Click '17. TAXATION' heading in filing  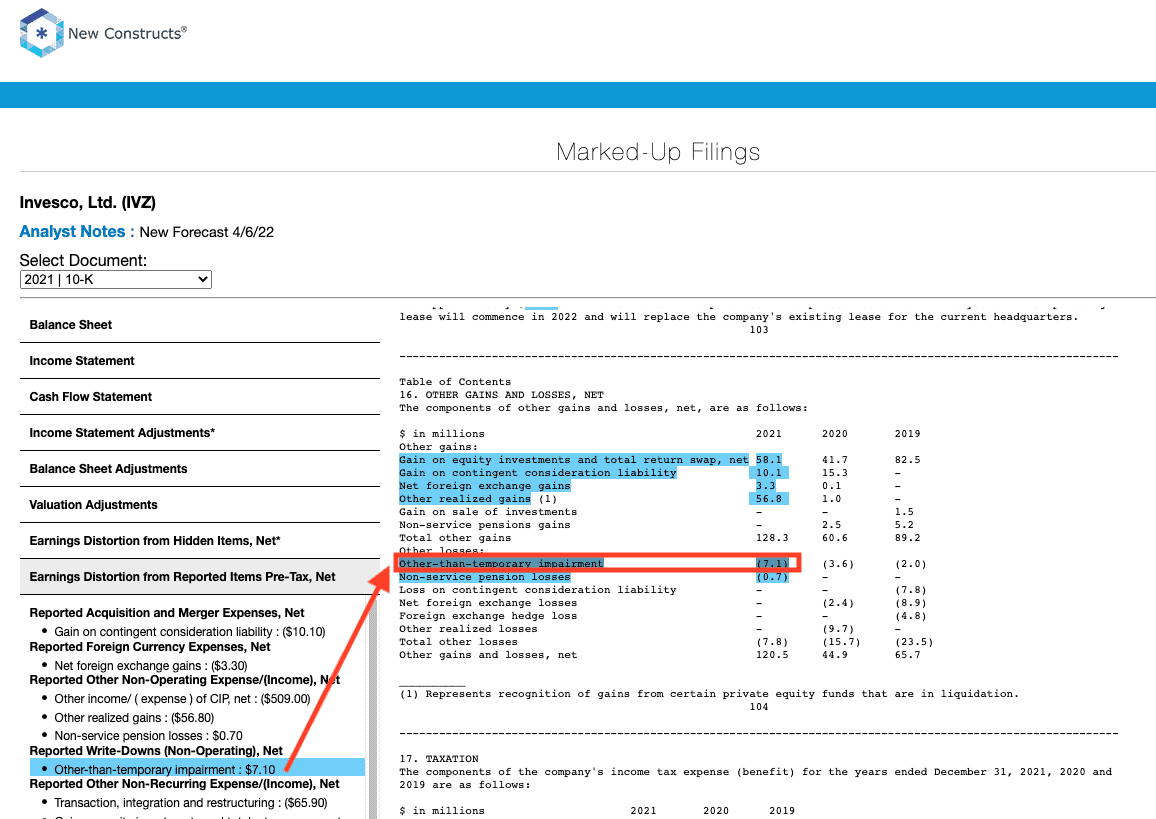point(439,759)
